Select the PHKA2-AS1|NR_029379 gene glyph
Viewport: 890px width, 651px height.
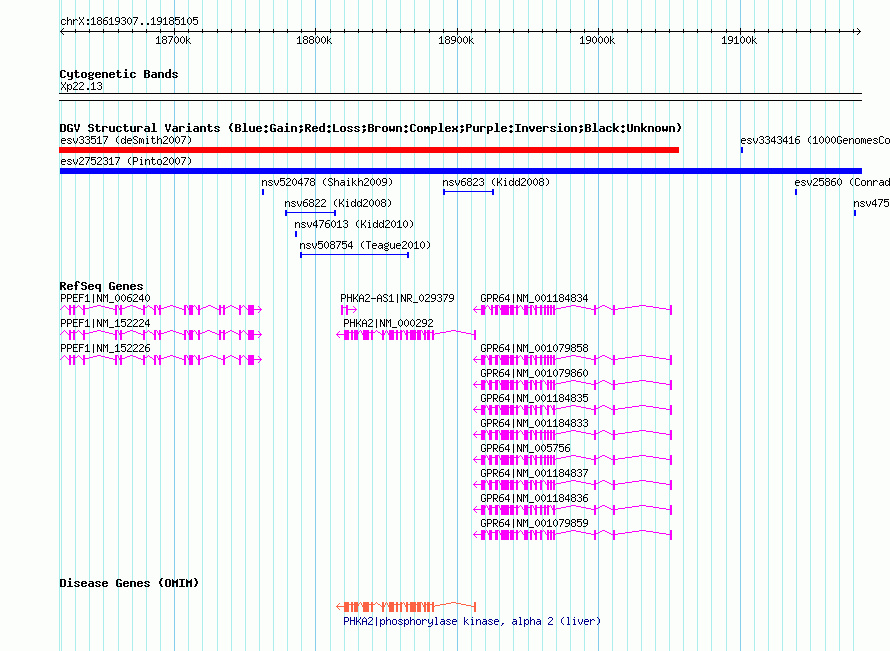tap(349, 309)
